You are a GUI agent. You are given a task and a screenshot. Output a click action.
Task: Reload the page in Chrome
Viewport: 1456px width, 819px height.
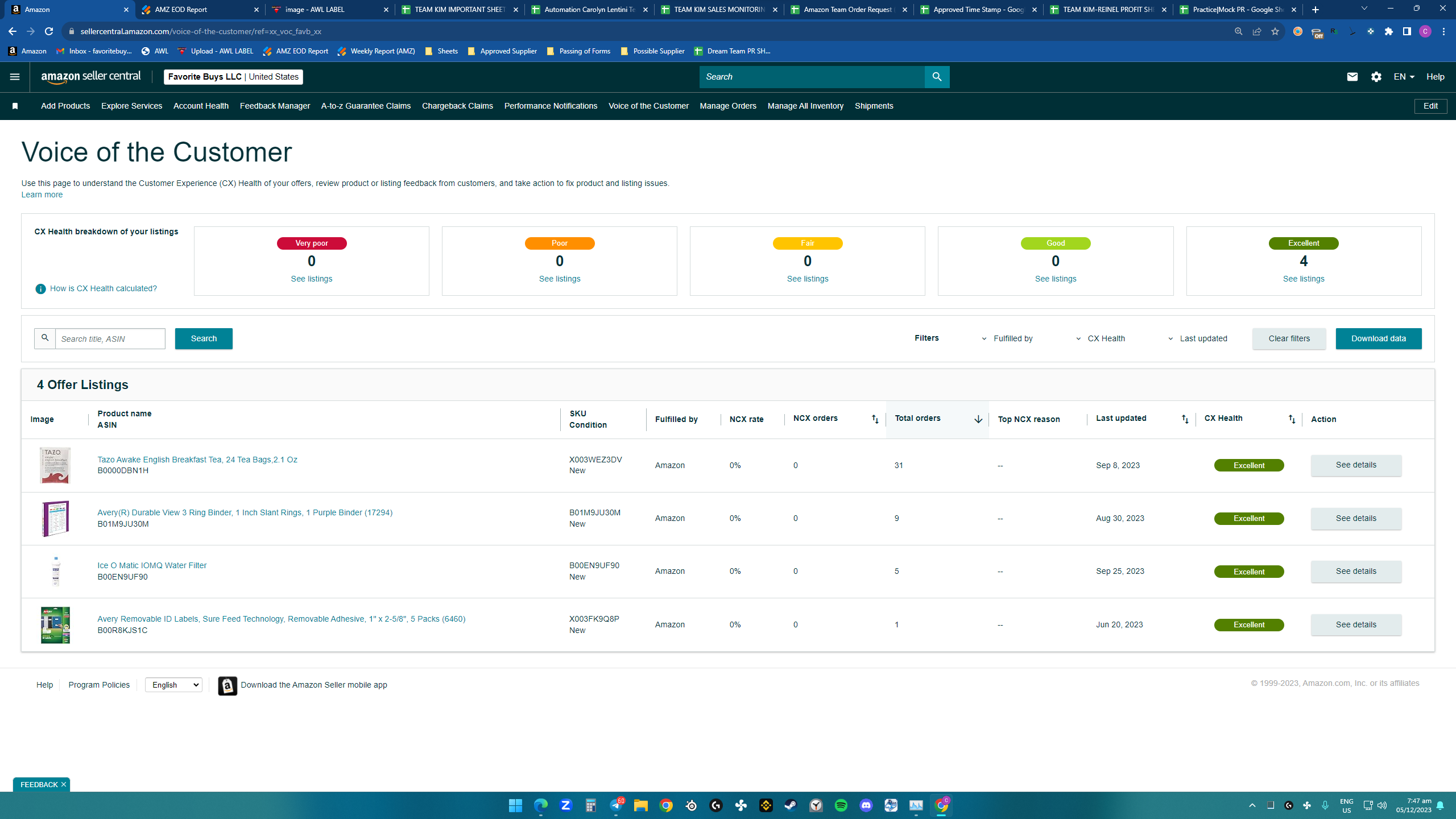49,31
